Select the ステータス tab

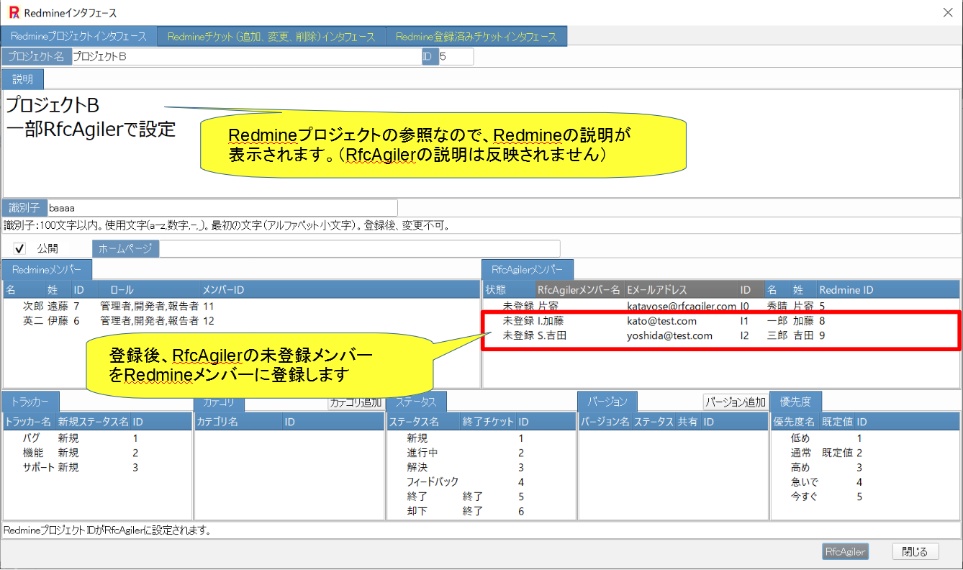tap(416, 402)
